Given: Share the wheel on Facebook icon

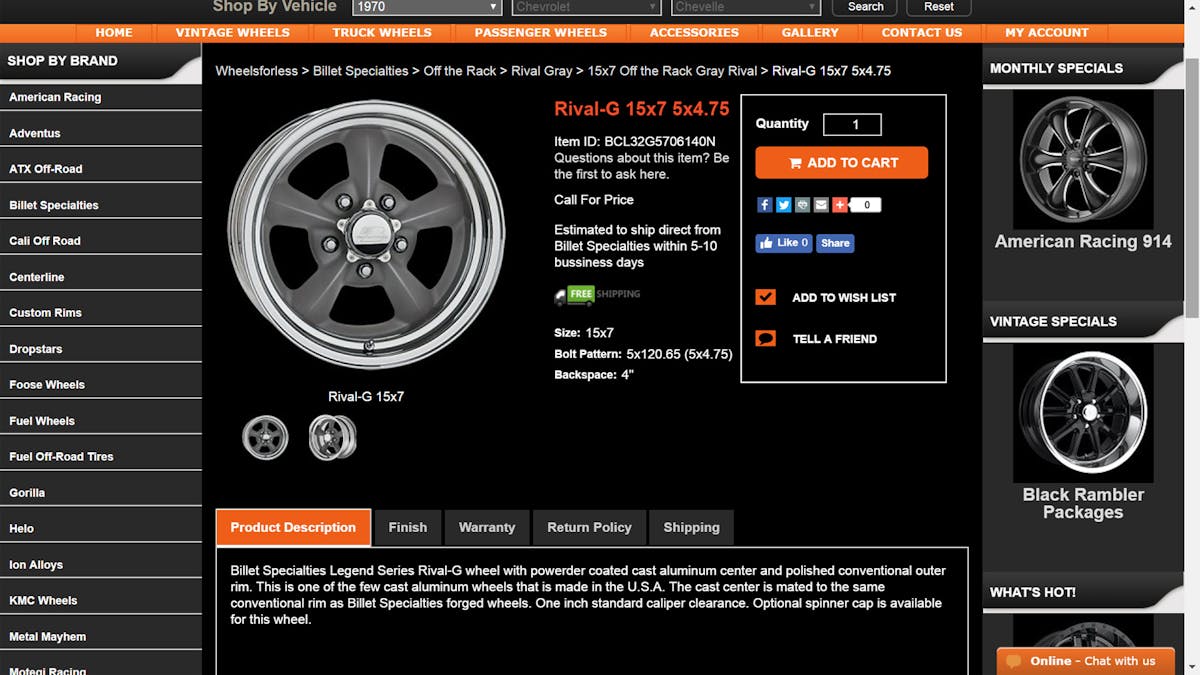Looking at the screenshot, I should [x=764, y=205].
